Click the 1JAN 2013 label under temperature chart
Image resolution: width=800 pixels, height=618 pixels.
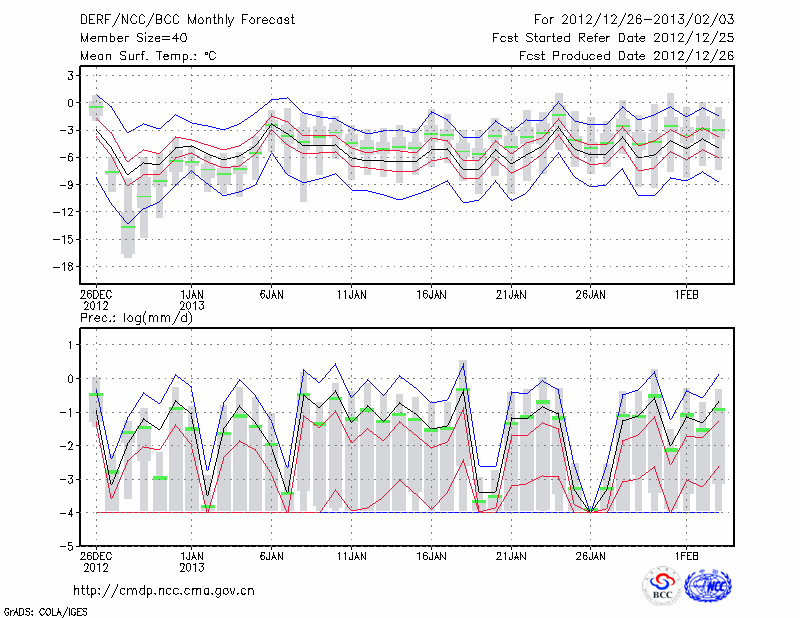192,300
